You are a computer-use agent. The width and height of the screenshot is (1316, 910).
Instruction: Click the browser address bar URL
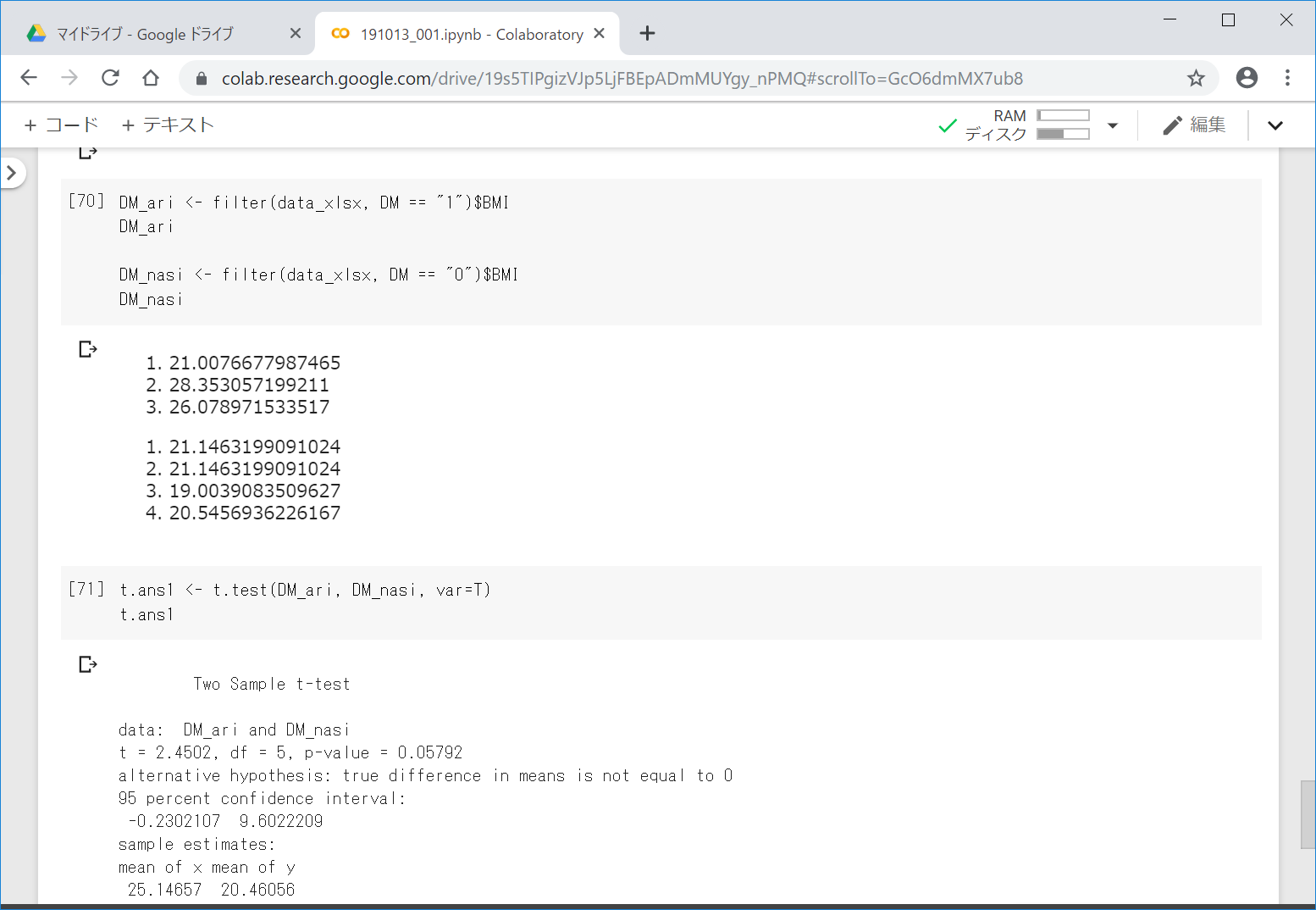pyautogui.click(x=622, y=79)
